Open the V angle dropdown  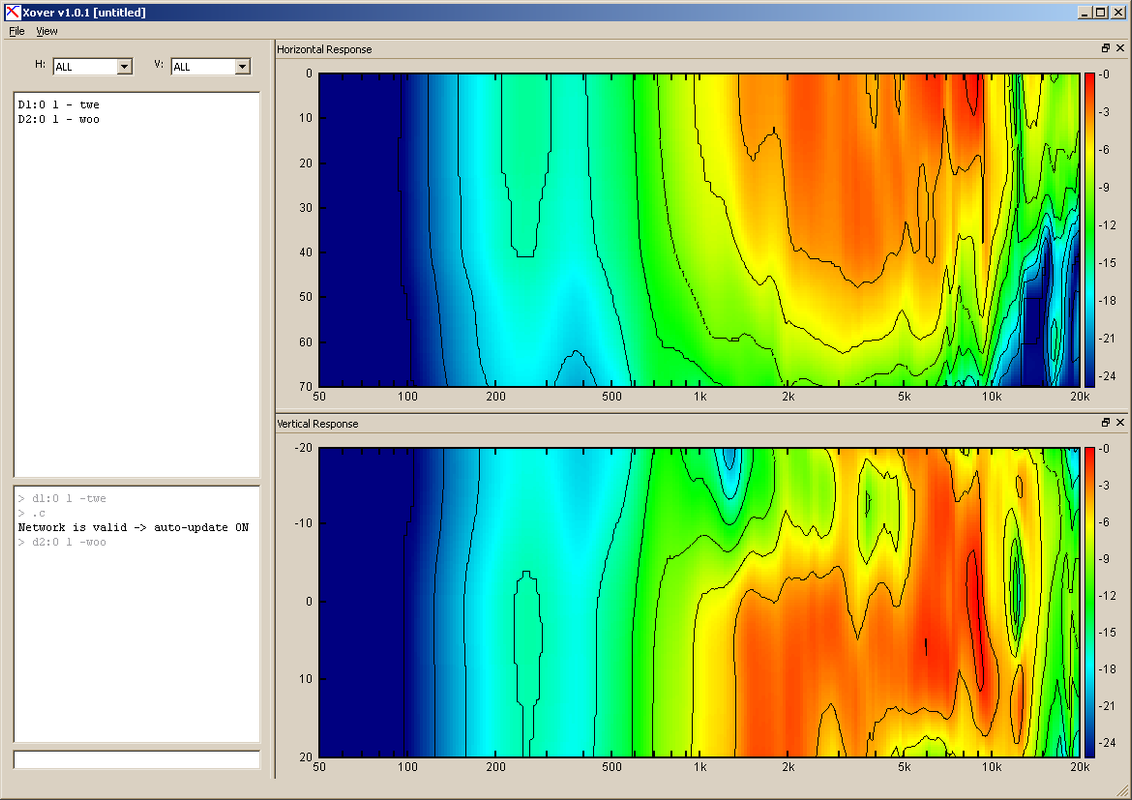click(243, 66)
